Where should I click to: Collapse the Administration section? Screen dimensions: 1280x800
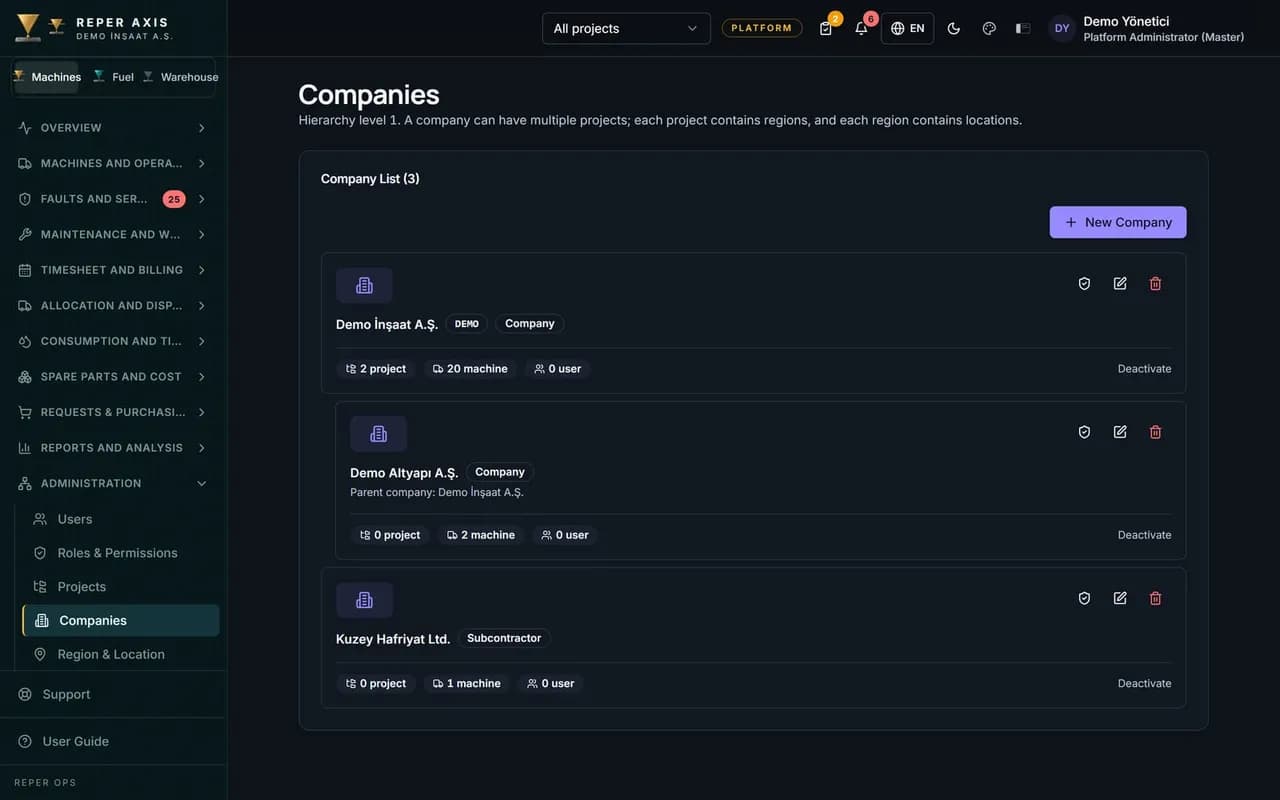[x=113, y=484]
